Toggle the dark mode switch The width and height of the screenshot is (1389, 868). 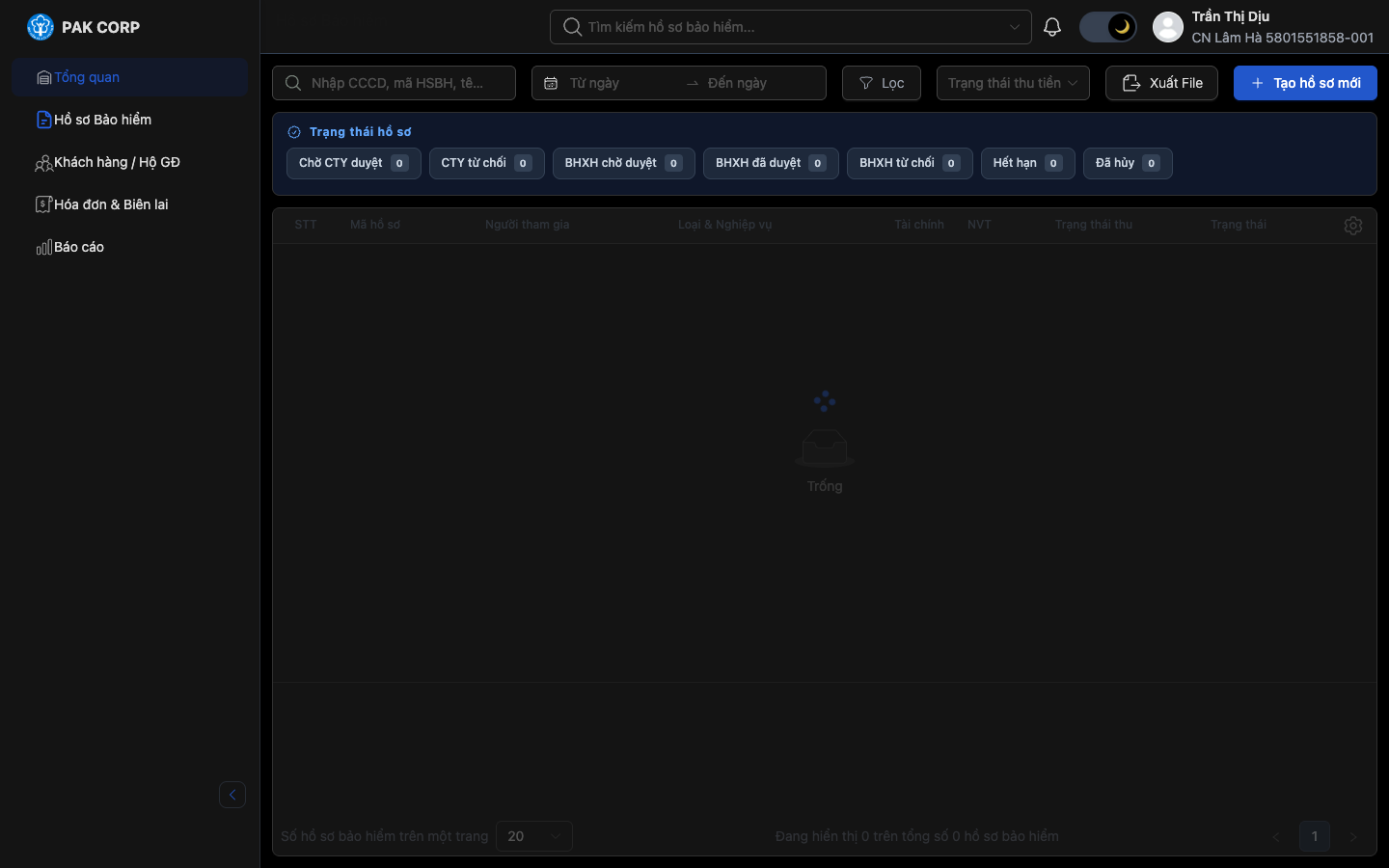click(x=1107, y=27)
